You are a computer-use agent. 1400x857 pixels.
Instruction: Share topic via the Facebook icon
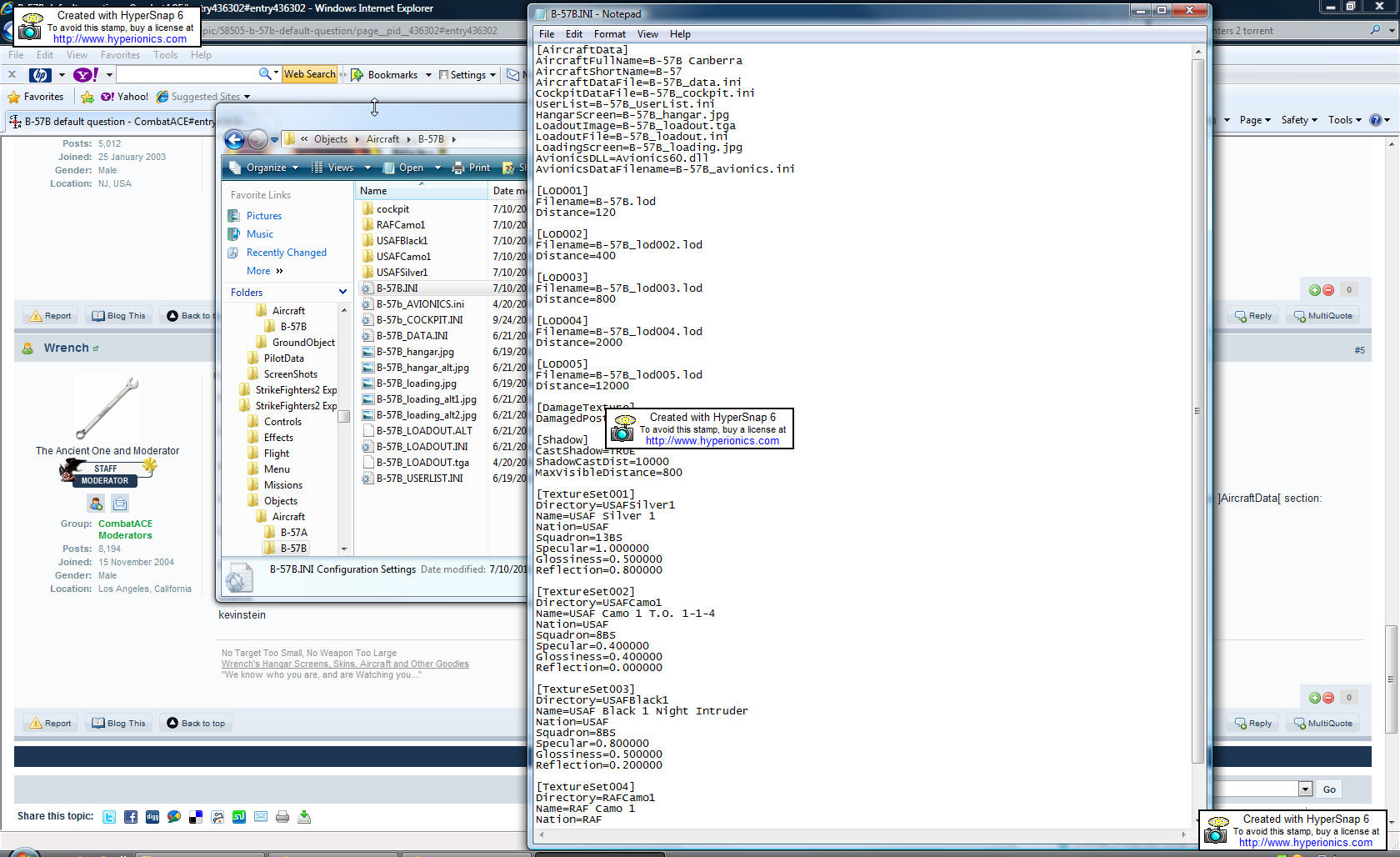coord(131,817)
